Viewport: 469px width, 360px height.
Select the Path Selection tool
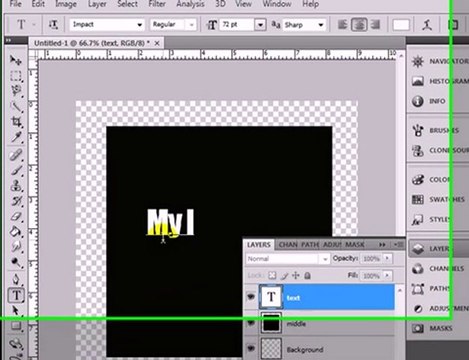[15, 310]
